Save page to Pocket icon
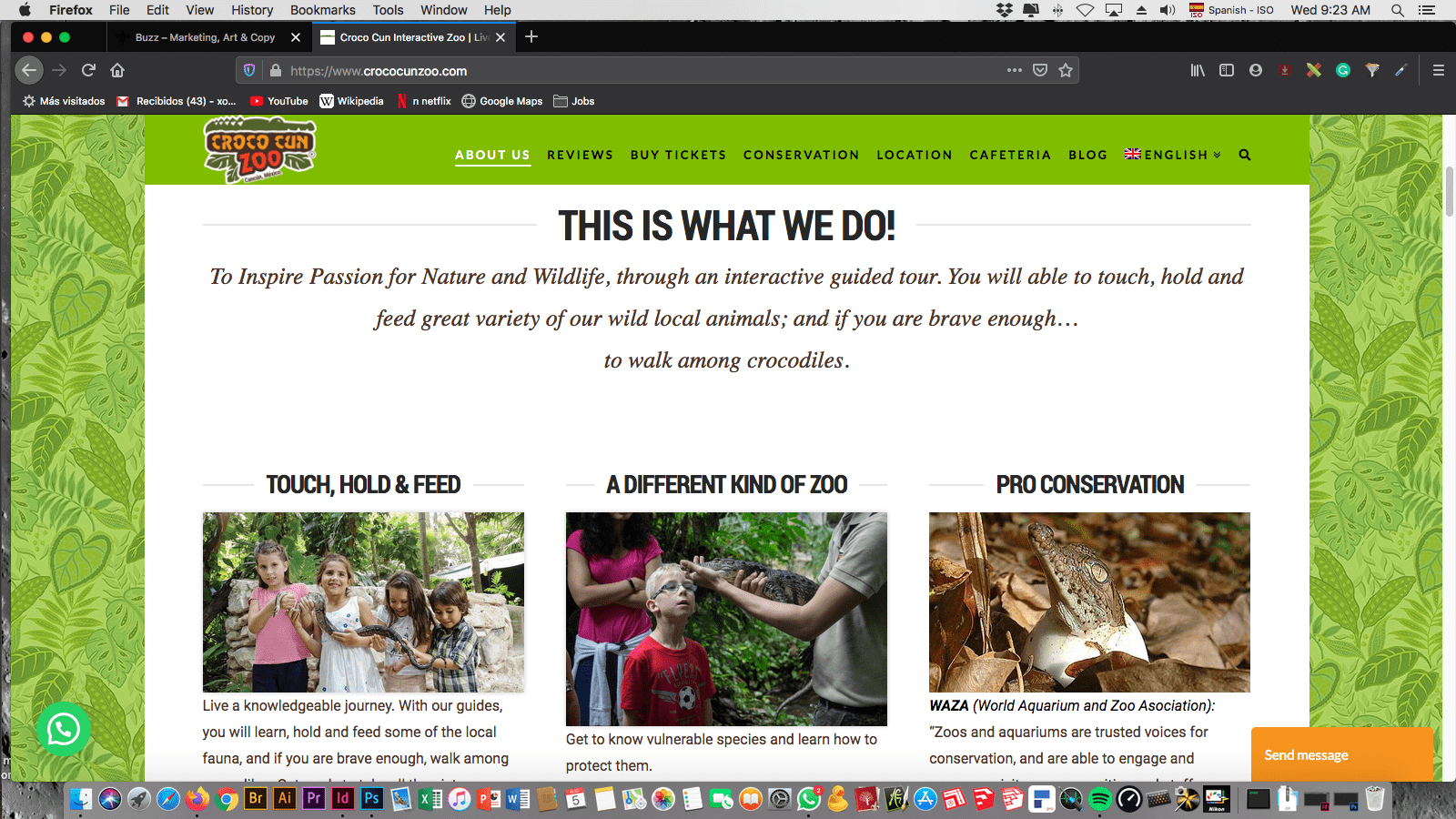 pos(1040,70)
